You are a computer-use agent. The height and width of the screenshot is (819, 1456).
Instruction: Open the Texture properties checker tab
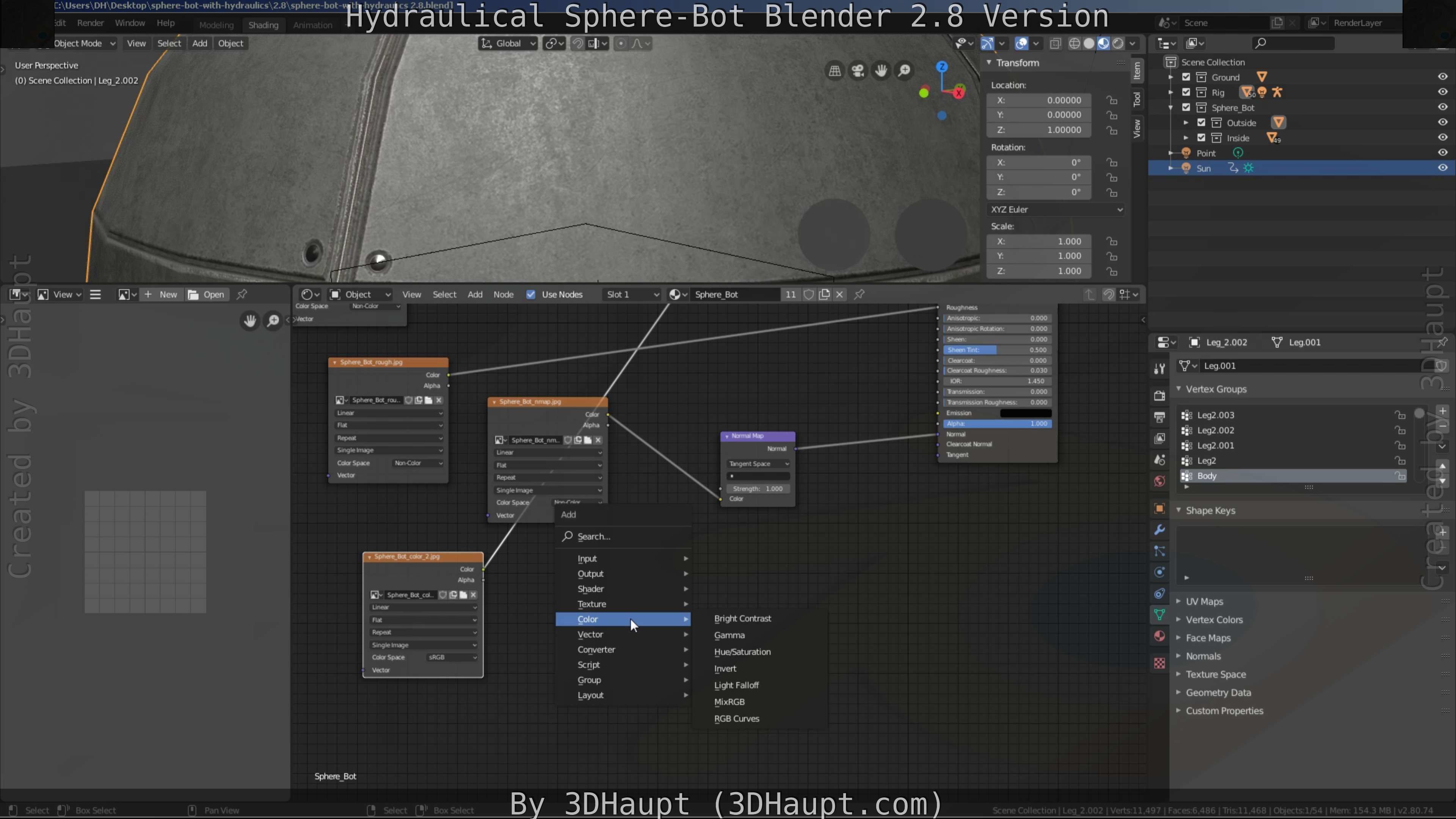(x=1159, y=663)
